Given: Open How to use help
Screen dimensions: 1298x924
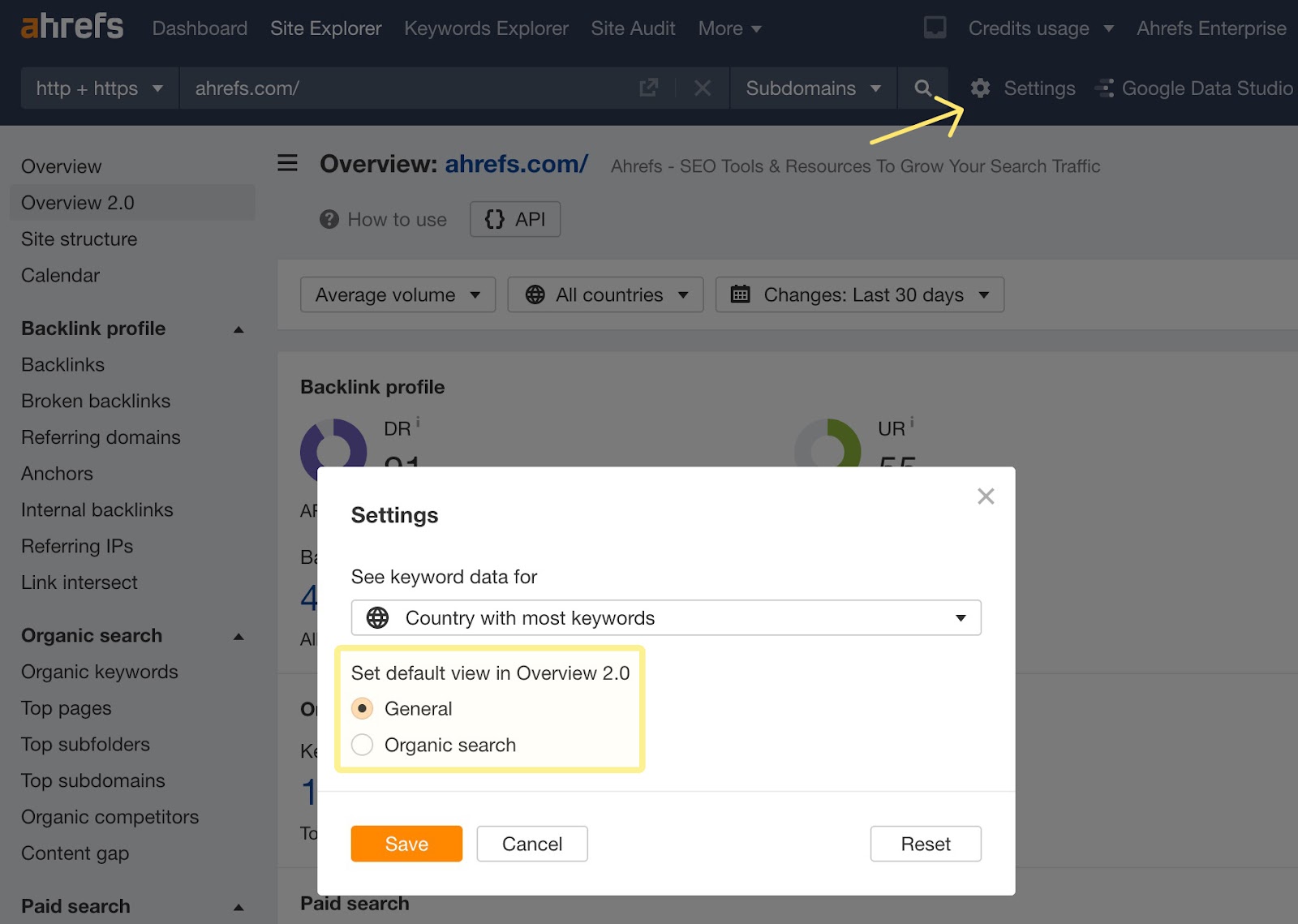Looking at the screenshot, I should click(383, 219).
